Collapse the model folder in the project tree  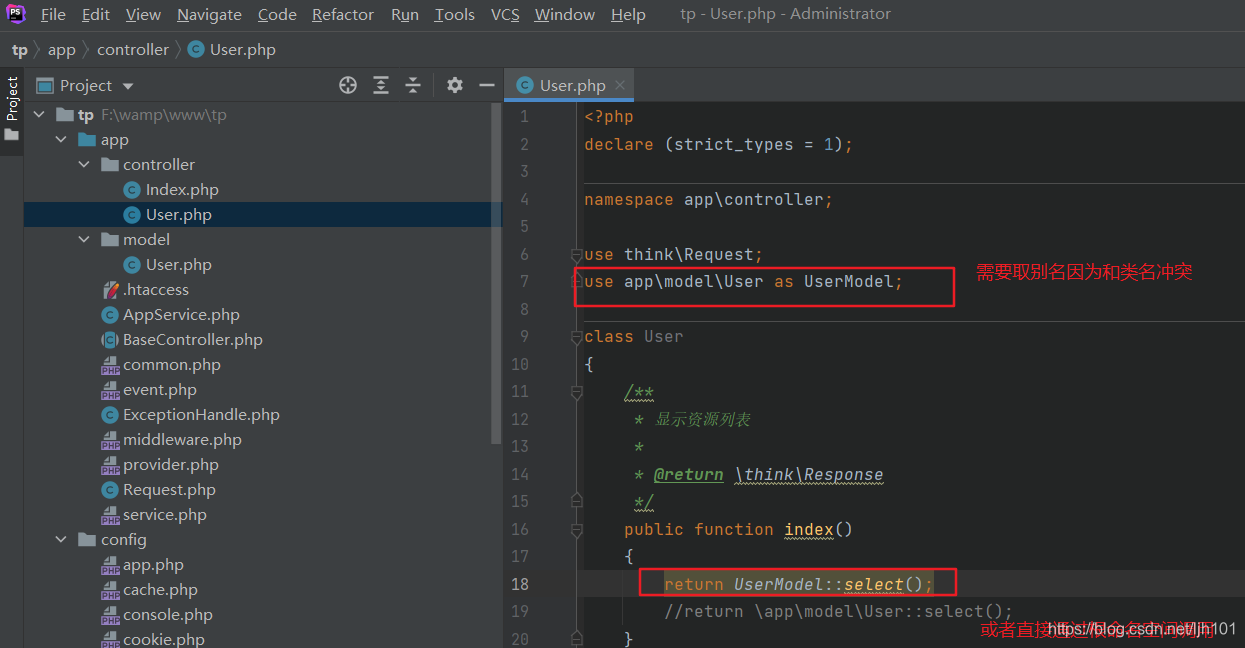tap(84, 239)
